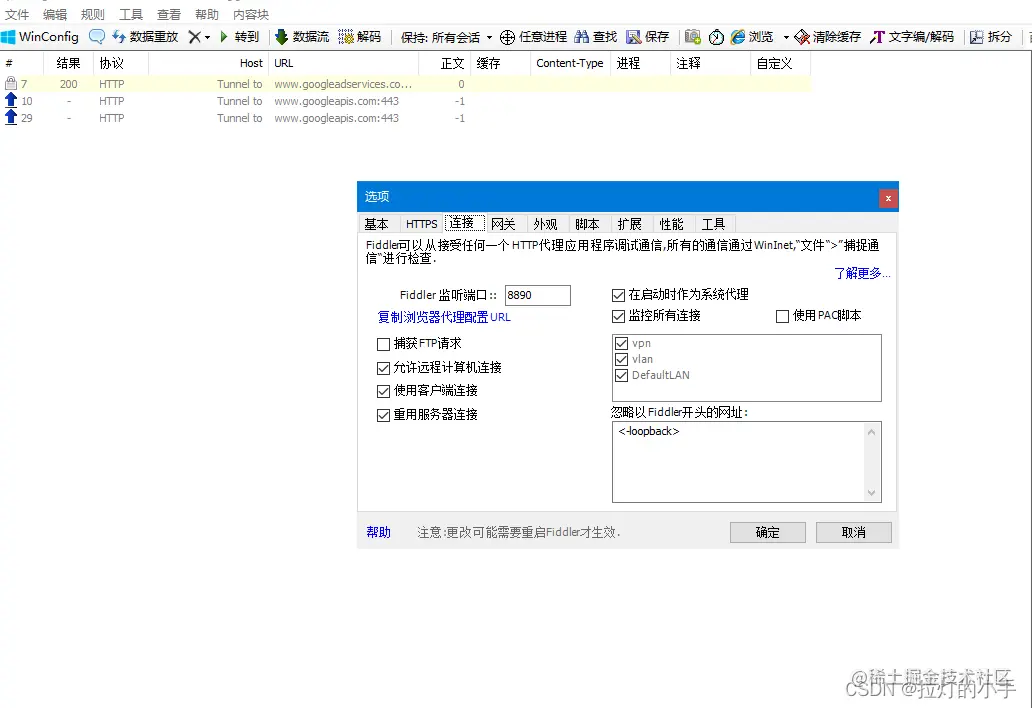This screenshot has height=708, width=1032.
Task: Click the comment bubble icon
Action: [x=96, y=36]
